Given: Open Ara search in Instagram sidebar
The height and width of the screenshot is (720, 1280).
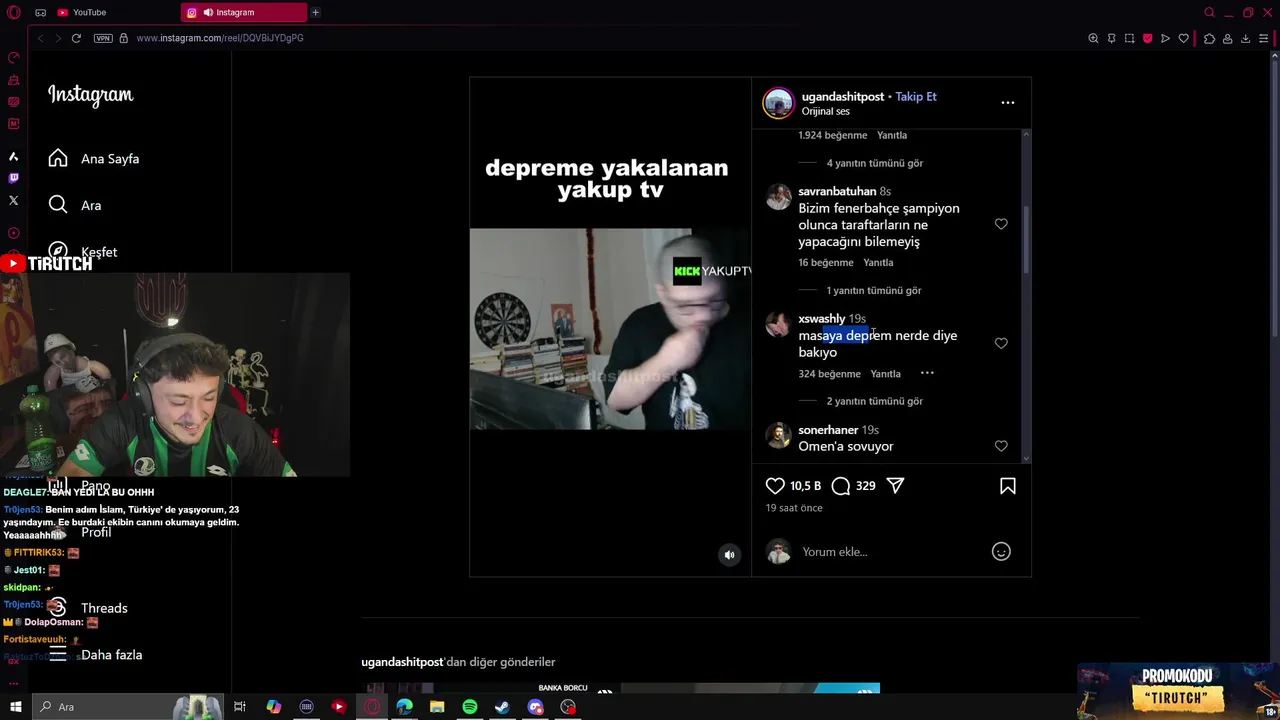Looking at the screenshot, I should tap(76, 205).
